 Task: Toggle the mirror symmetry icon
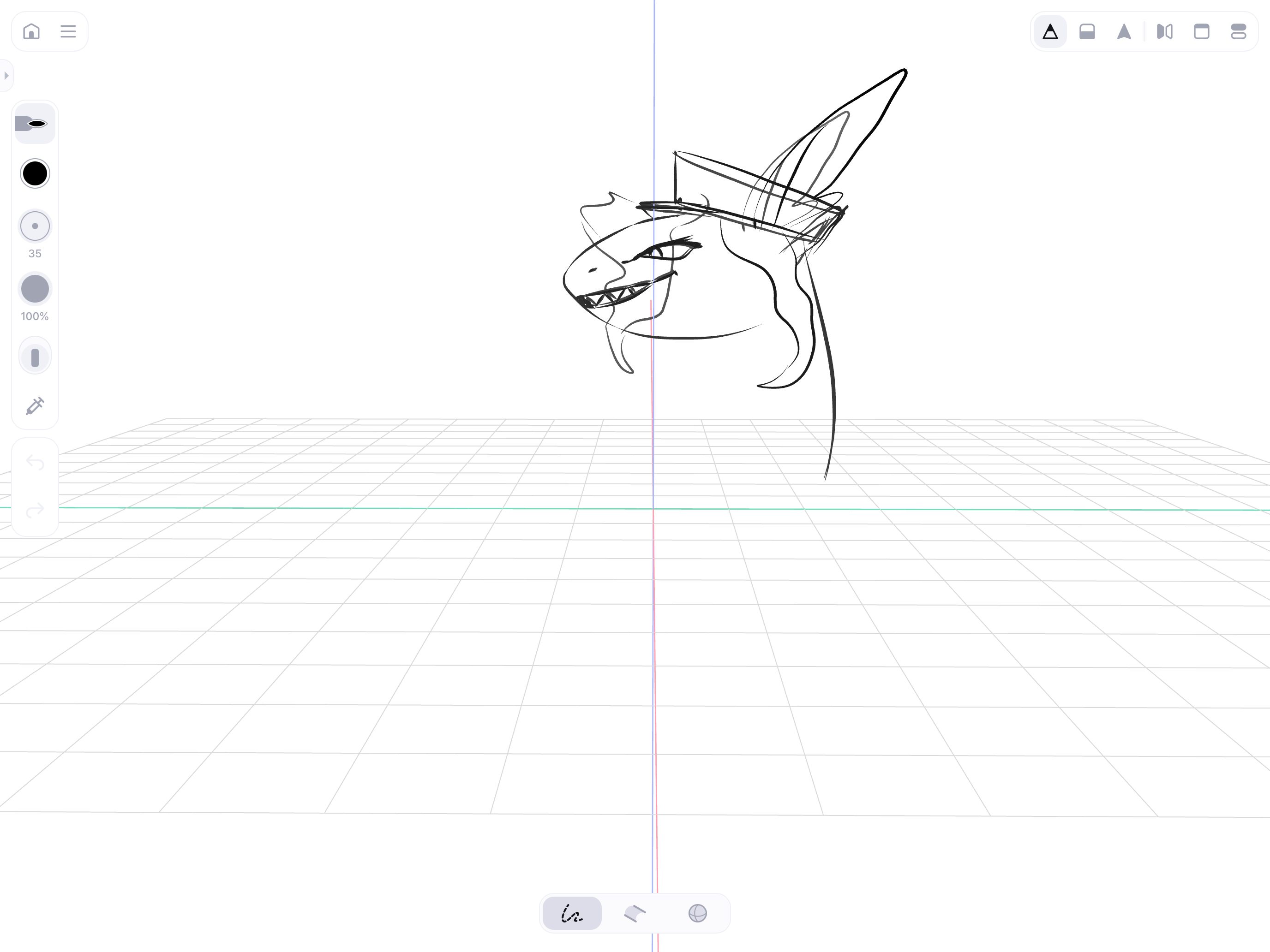1164,31
